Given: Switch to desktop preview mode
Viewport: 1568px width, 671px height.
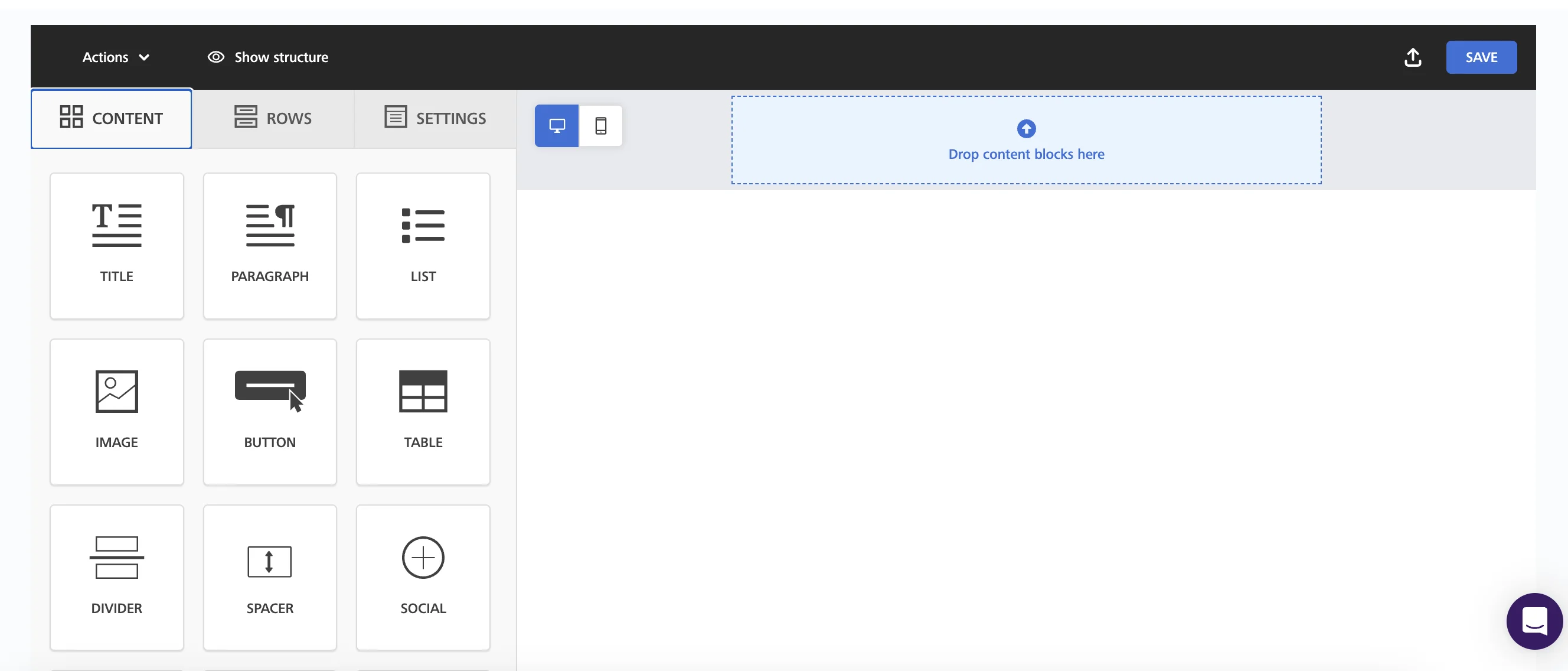Looking at the screenshot, I should 556,125.
